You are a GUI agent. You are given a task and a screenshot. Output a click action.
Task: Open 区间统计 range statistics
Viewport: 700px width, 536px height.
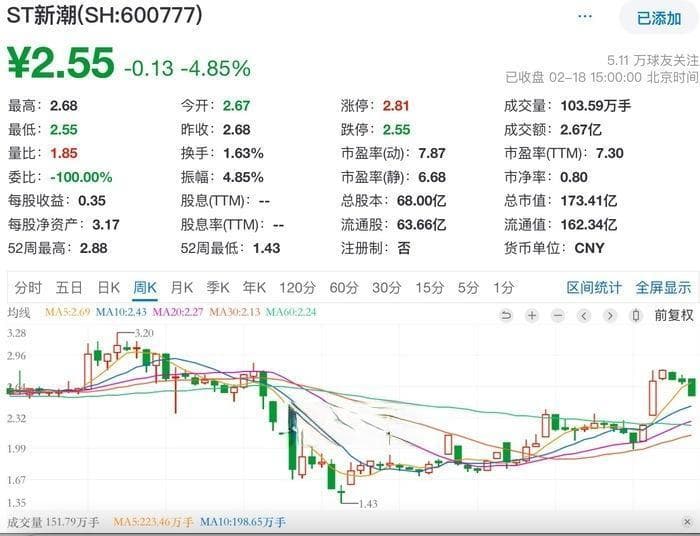(x=594, y=288)
